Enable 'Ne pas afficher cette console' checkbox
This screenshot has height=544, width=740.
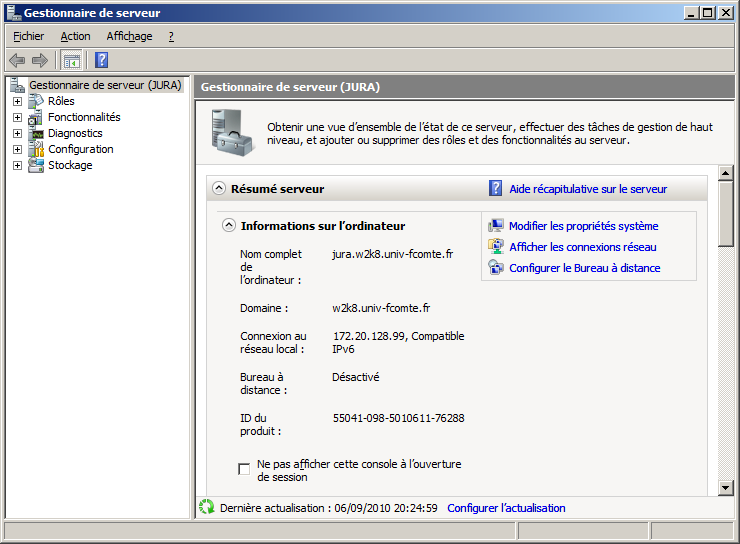(x=244, y=469)
